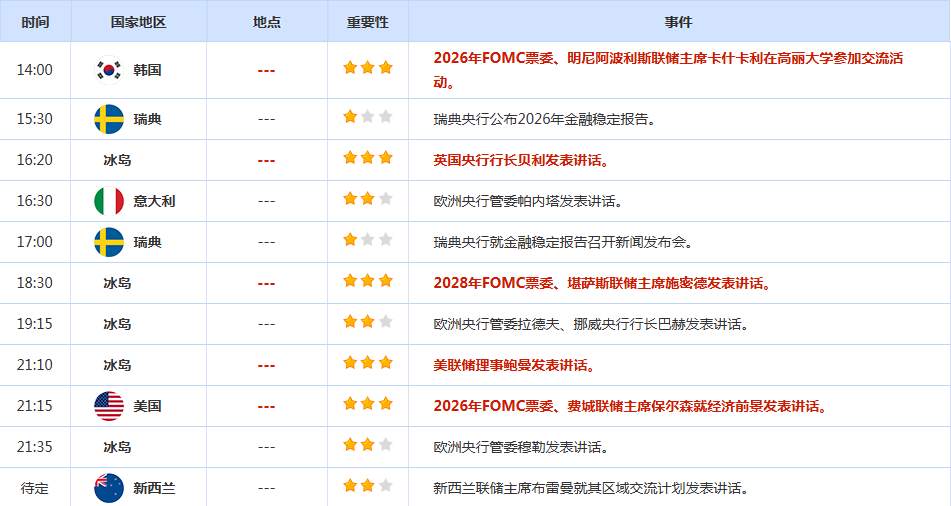
Task: Open the 费城联储主席保尔森 event
Action: click(x=630, y=406)
